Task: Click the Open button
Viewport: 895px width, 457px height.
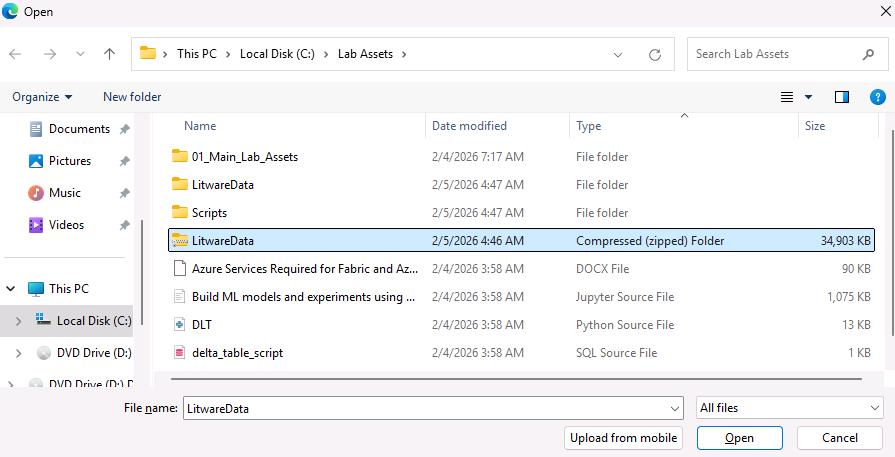Action: tap(739, 438)
